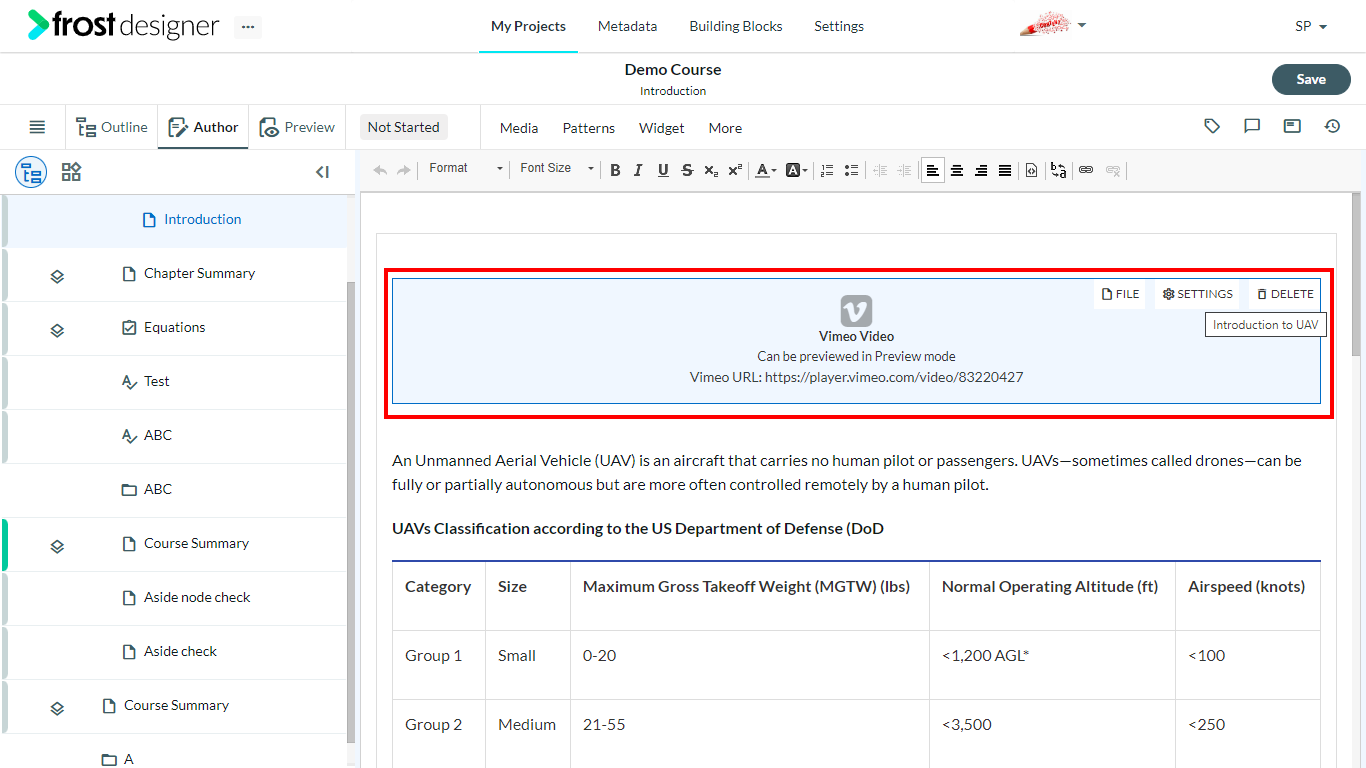Insert a numbered list

pos(827,170)
